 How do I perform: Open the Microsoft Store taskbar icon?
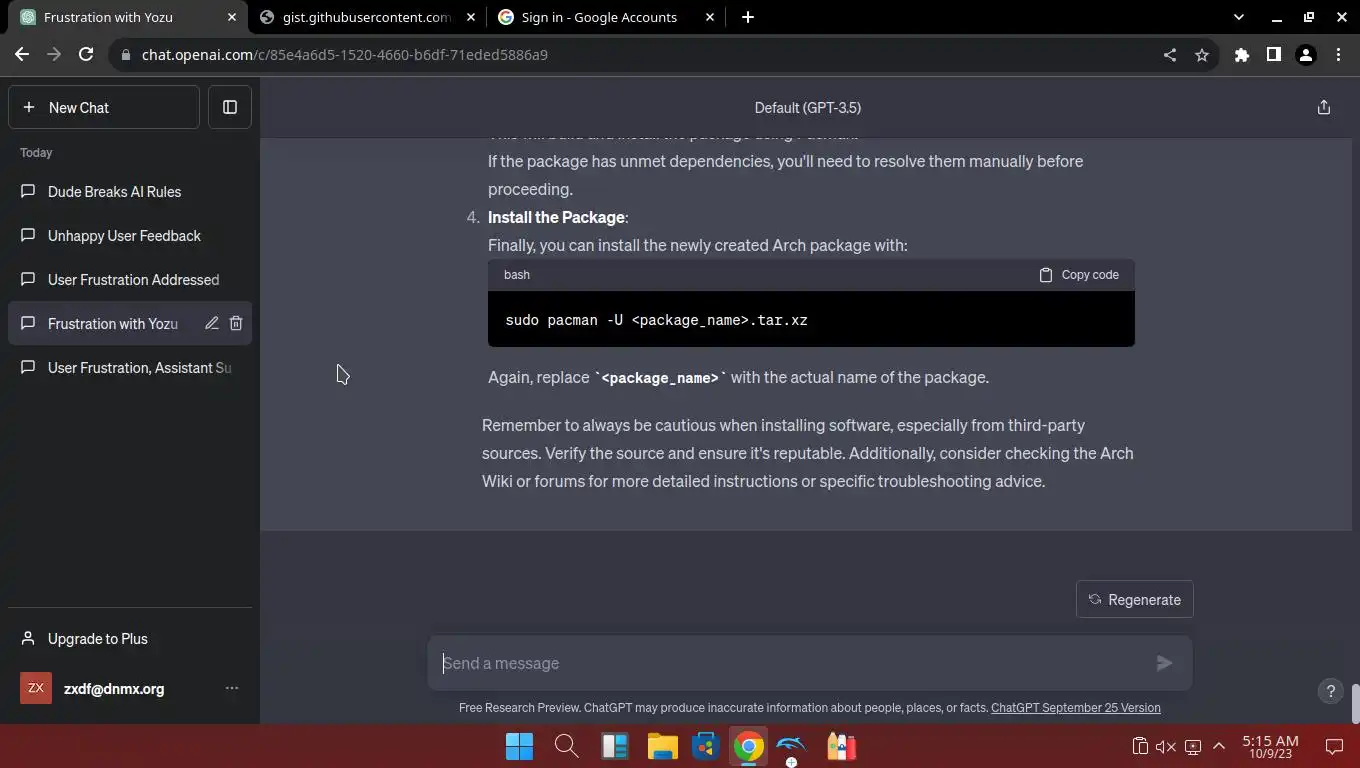(x=706, y=747)
